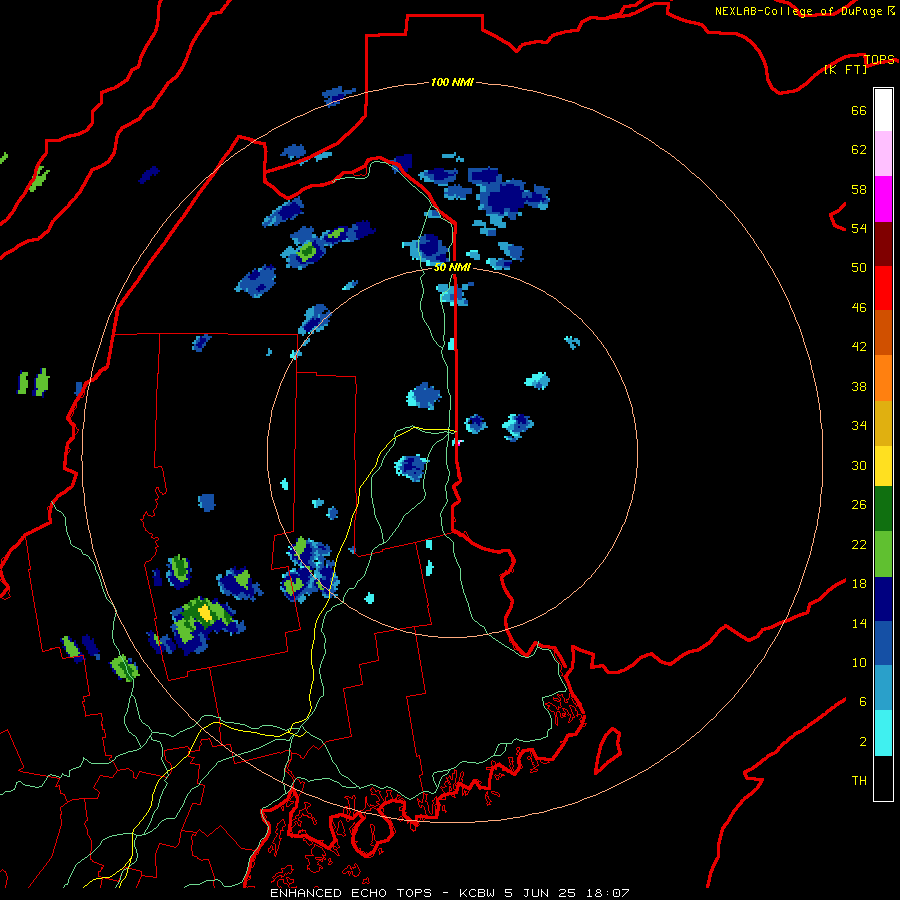
Task: Select the cyan legend swatch
Action: [883, 733]
